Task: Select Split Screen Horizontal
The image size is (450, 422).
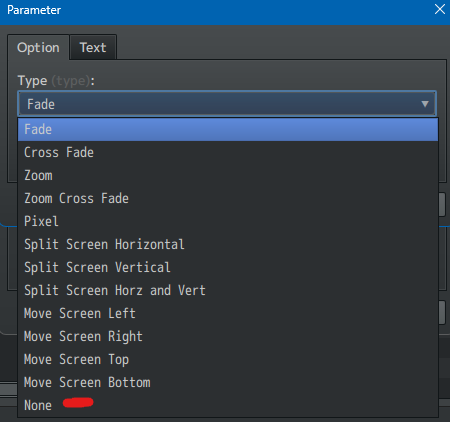Action: [228, 244]
